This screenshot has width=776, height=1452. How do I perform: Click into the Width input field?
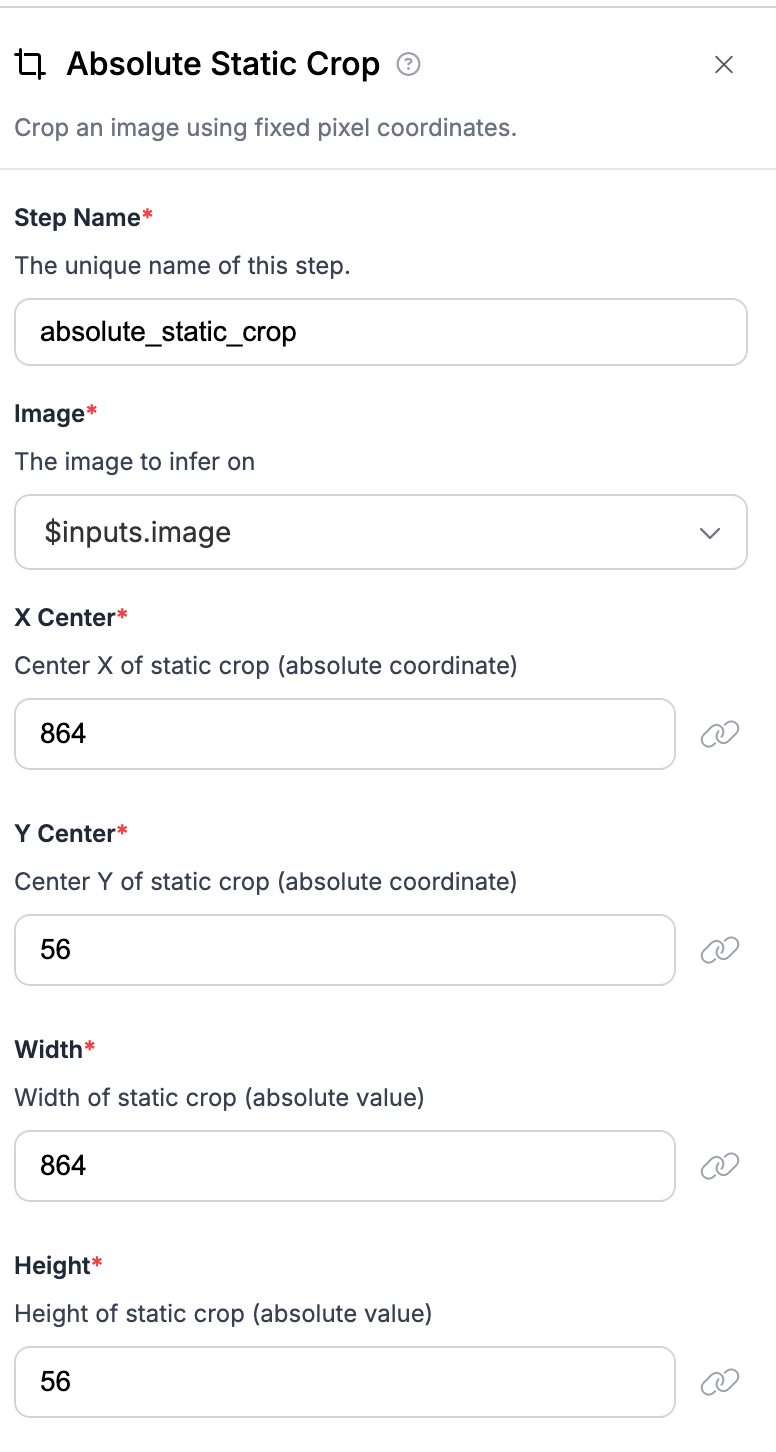pyautogui.click(x=344, y=1166)
